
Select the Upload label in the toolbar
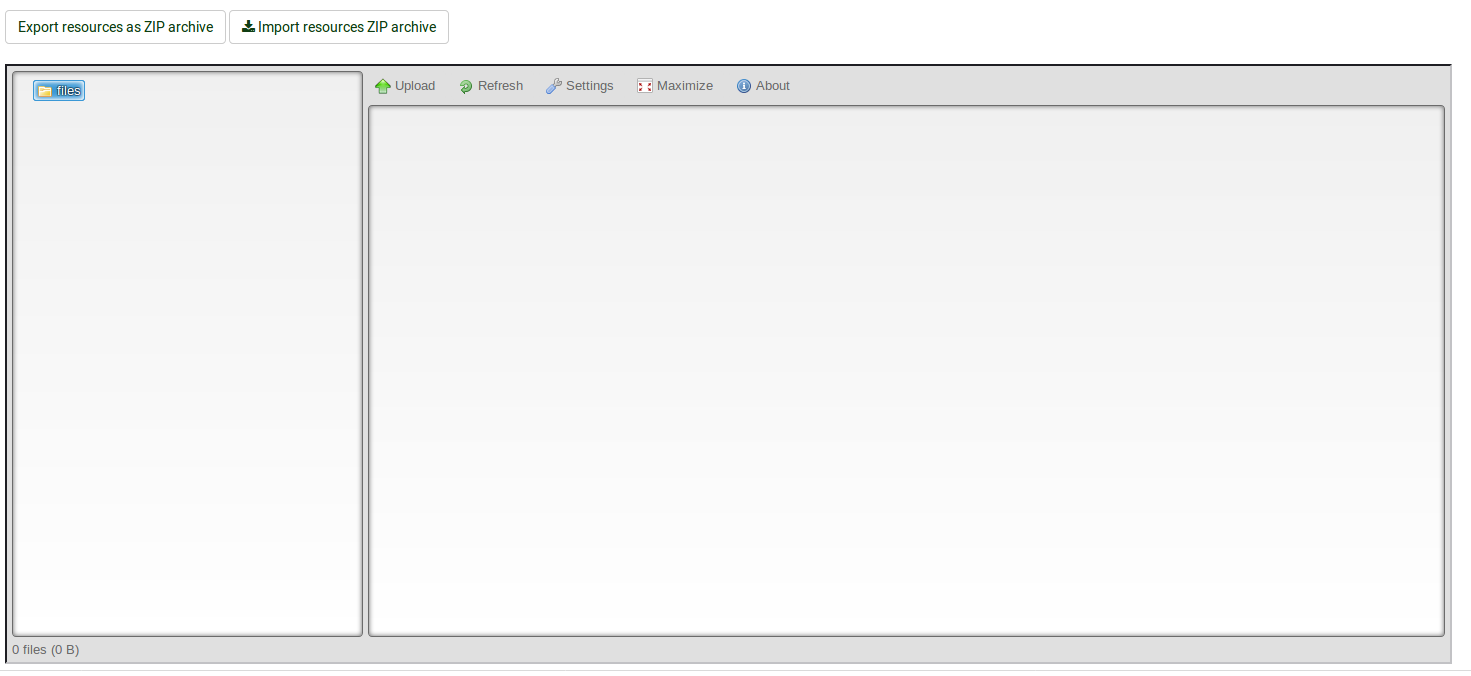coord(415,86)
